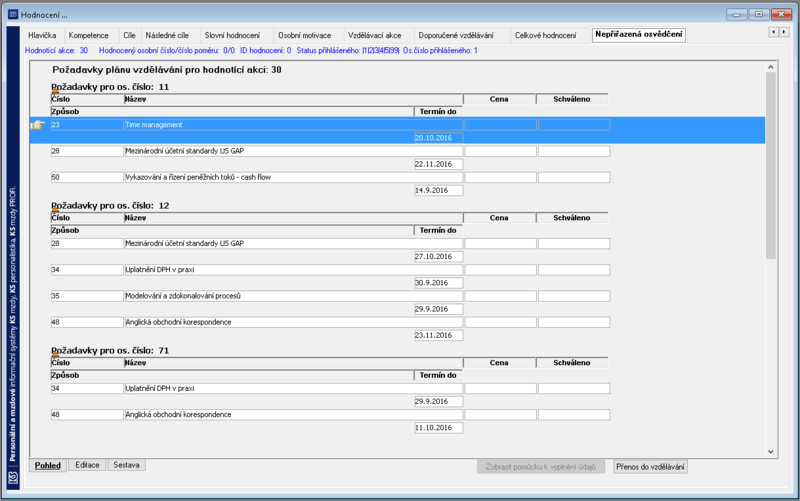The height and width of the screenshot is (501, 800).
Task: Switch to the Kompetence tab
Action: [x=89, y=35]
